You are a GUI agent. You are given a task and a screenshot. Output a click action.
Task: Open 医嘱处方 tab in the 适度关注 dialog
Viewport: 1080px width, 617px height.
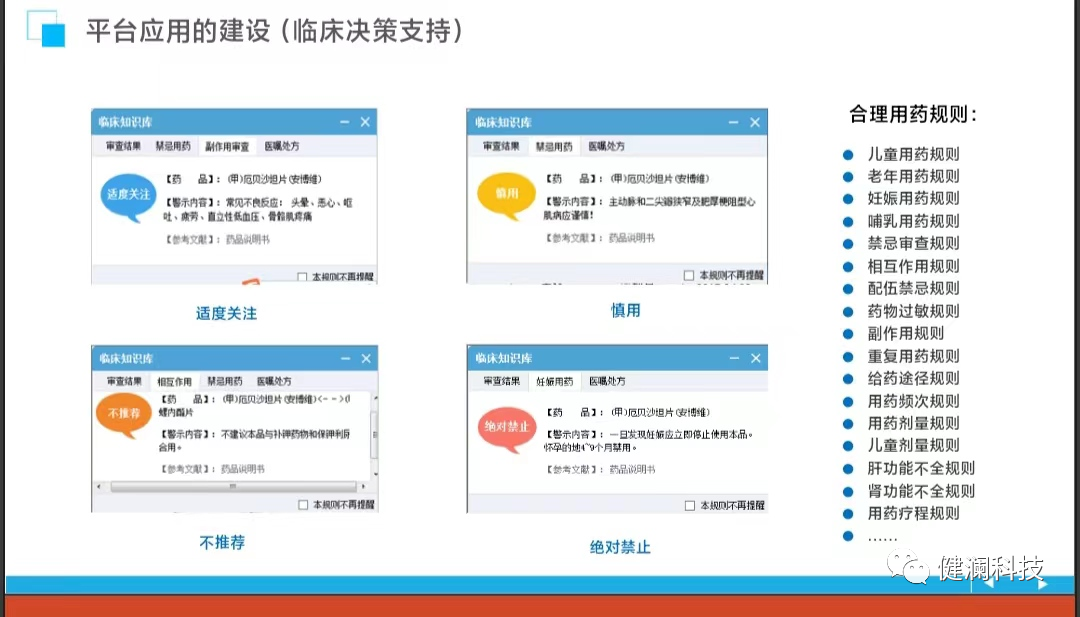281,146
